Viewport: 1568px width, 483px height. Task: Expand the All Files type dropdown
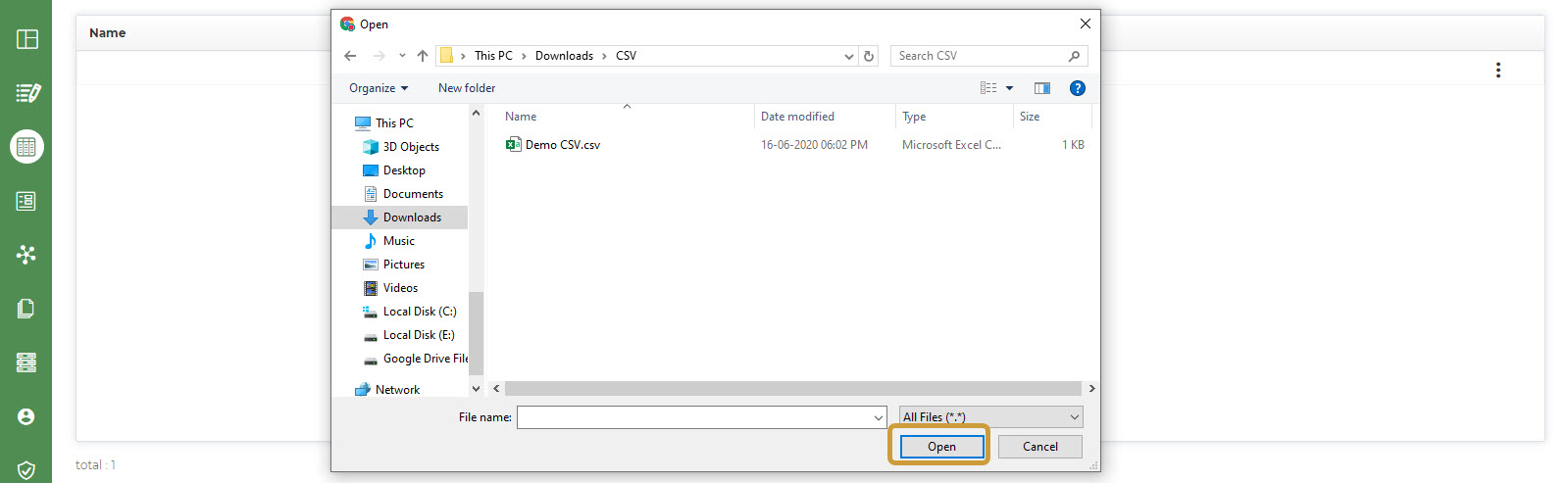pos(990,416)
